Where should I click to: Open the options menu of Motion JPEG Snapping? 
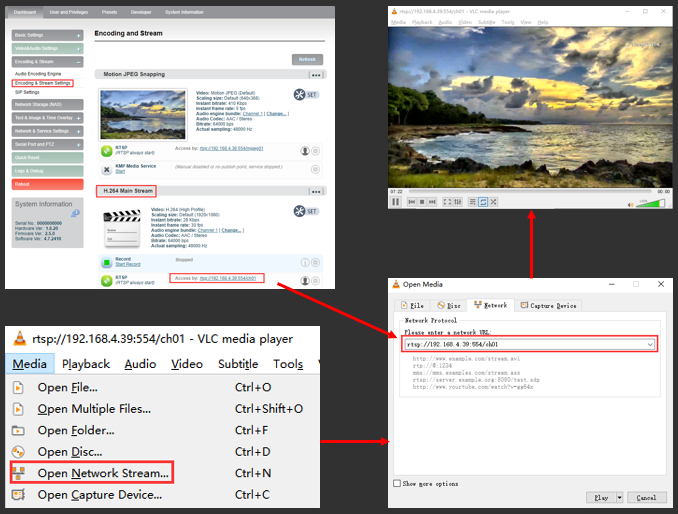(317, 75)
